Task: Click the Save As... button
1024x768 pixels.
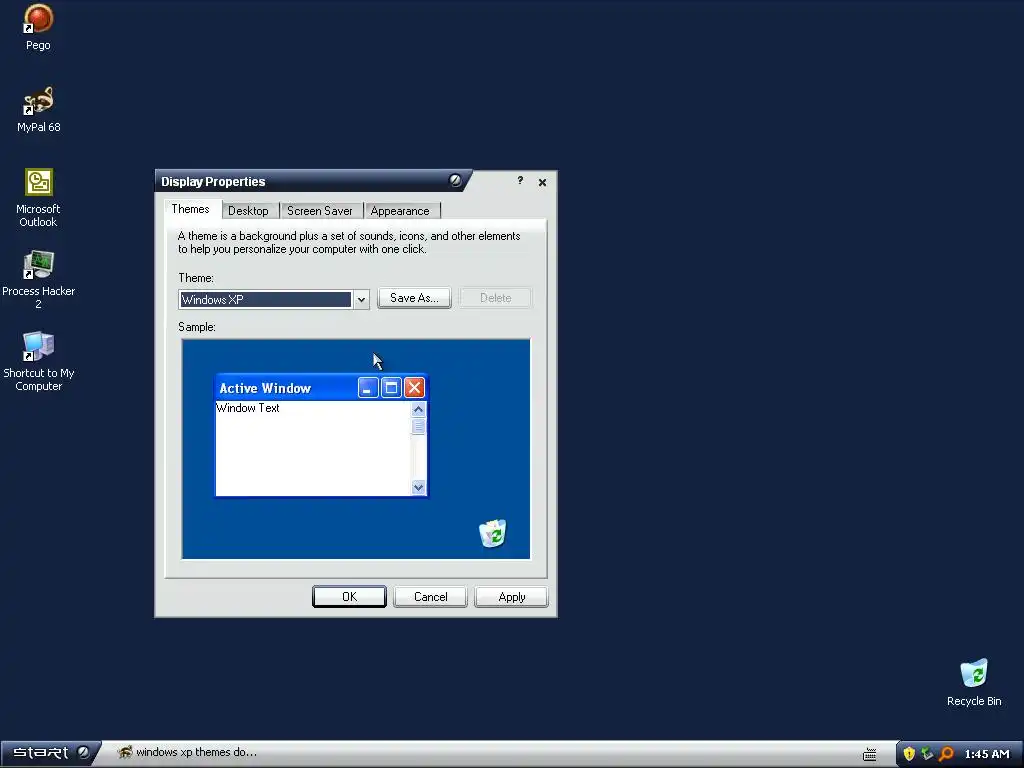Action: click(x=414, y=298)
